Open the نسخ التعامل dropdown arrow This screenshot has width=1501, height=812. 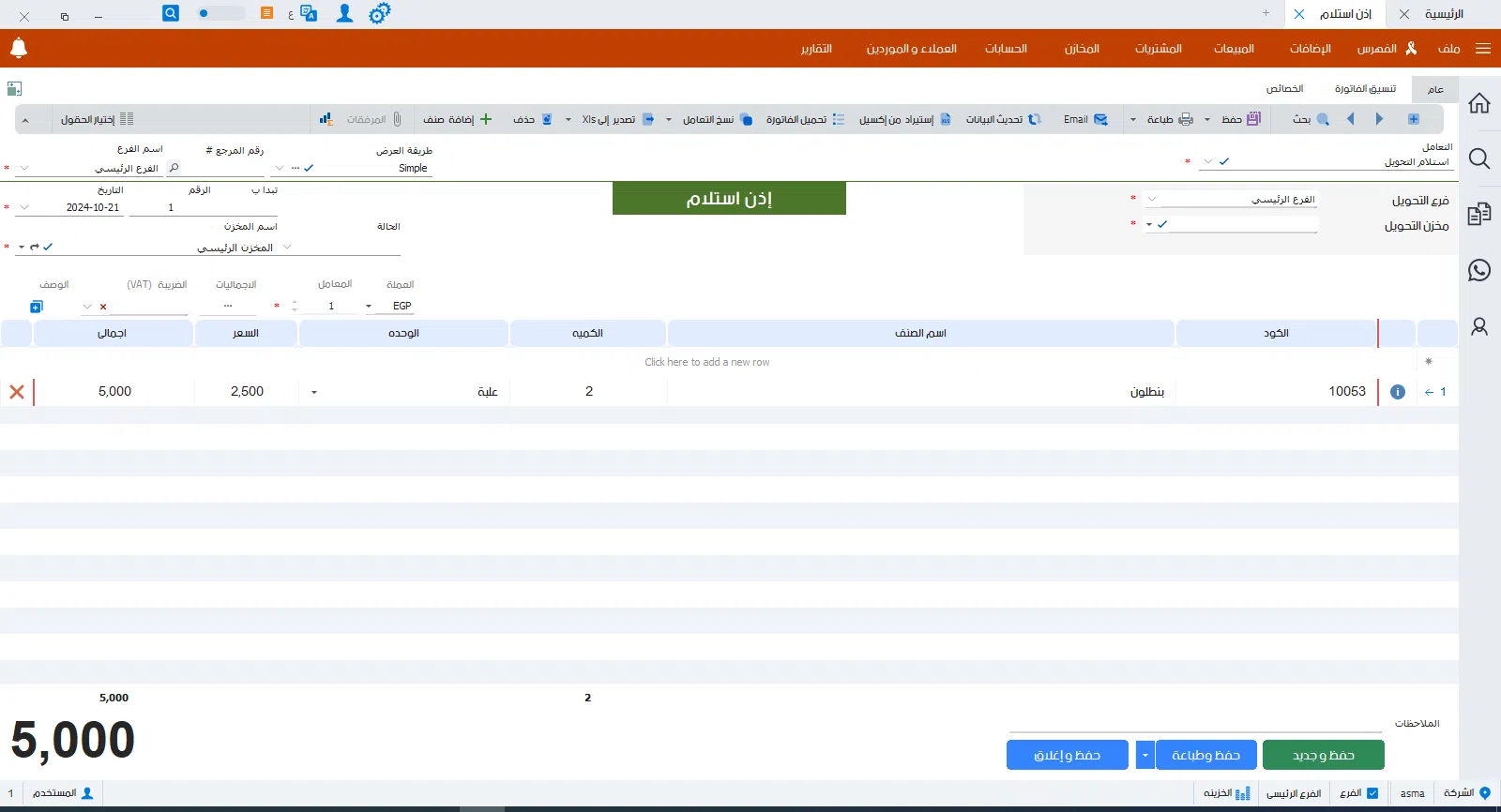pos(669,120)
